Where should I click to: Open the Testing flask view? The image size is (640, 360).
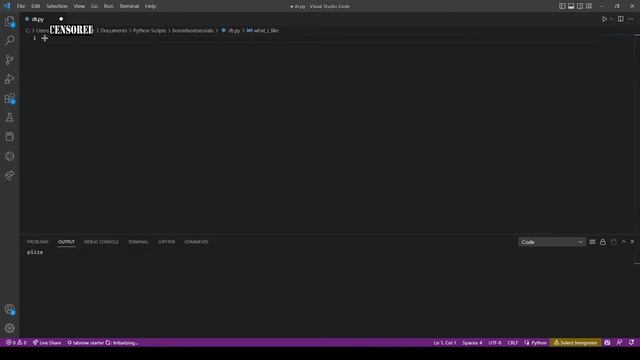pyautogui.click(x=9, y=118)
